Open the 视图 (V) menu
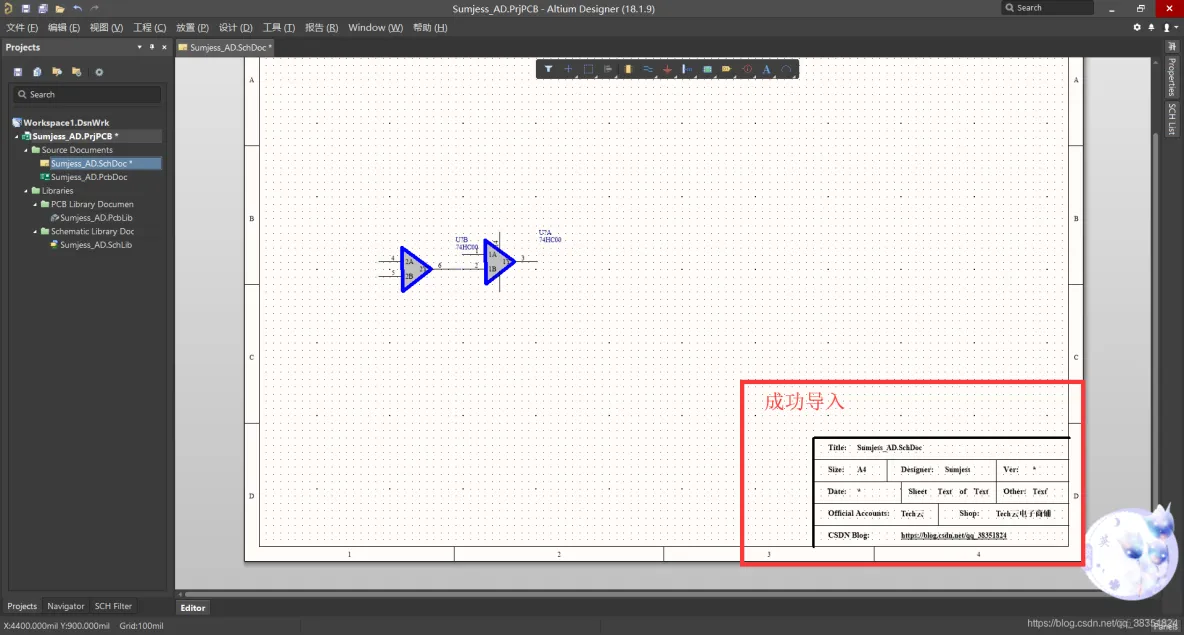The height and width of the screenshot is (635, 1184). [x=106, y=27]
